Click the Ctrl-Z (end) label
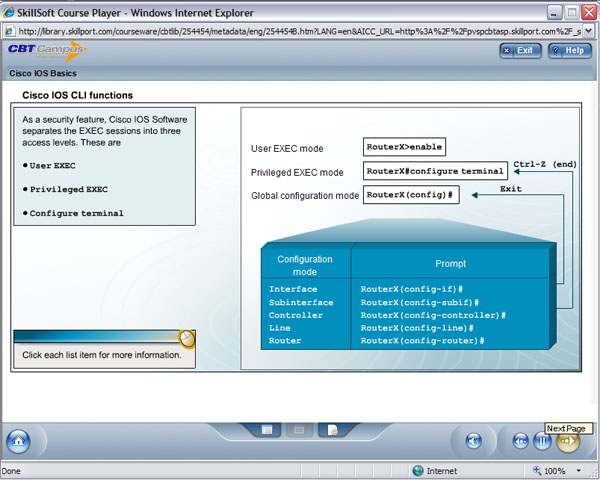This screenshot has height=480, width=600. point(545,164)
